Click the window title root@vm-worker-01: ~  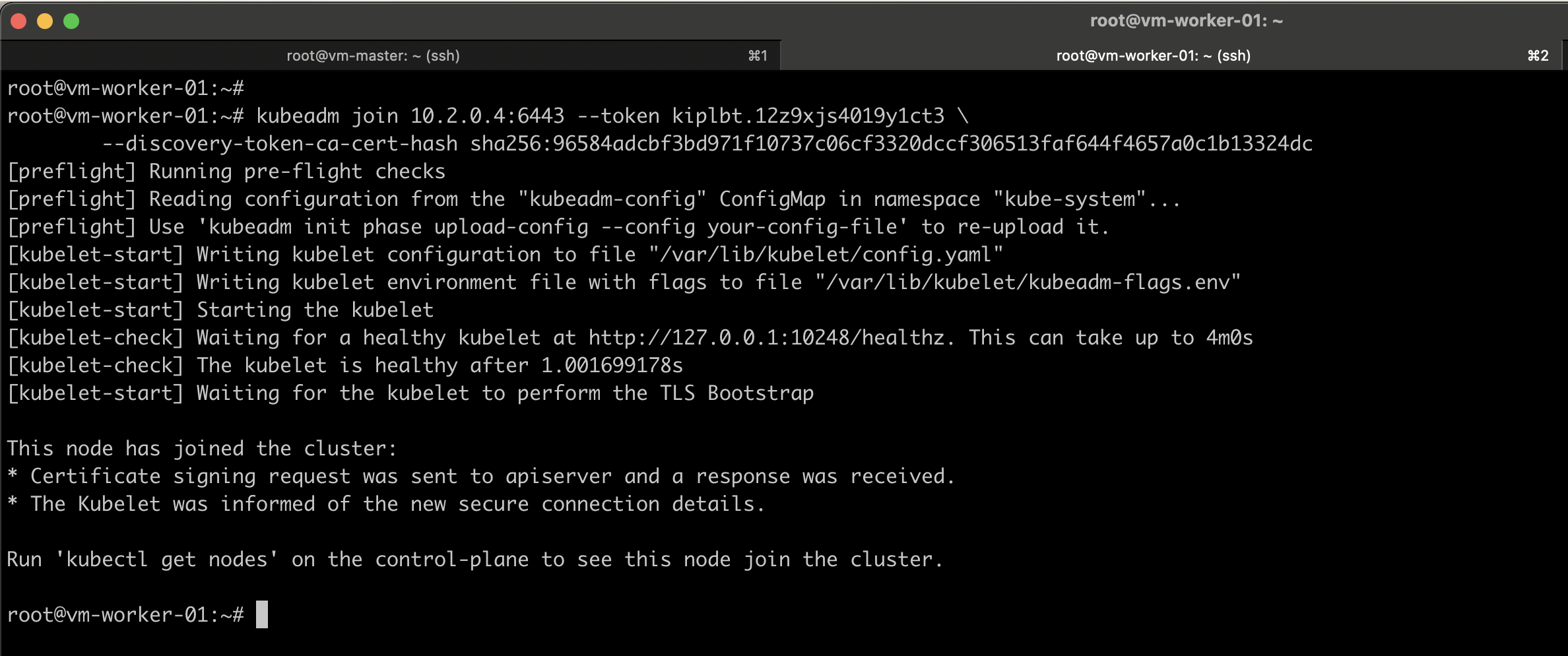point(1186,20)
